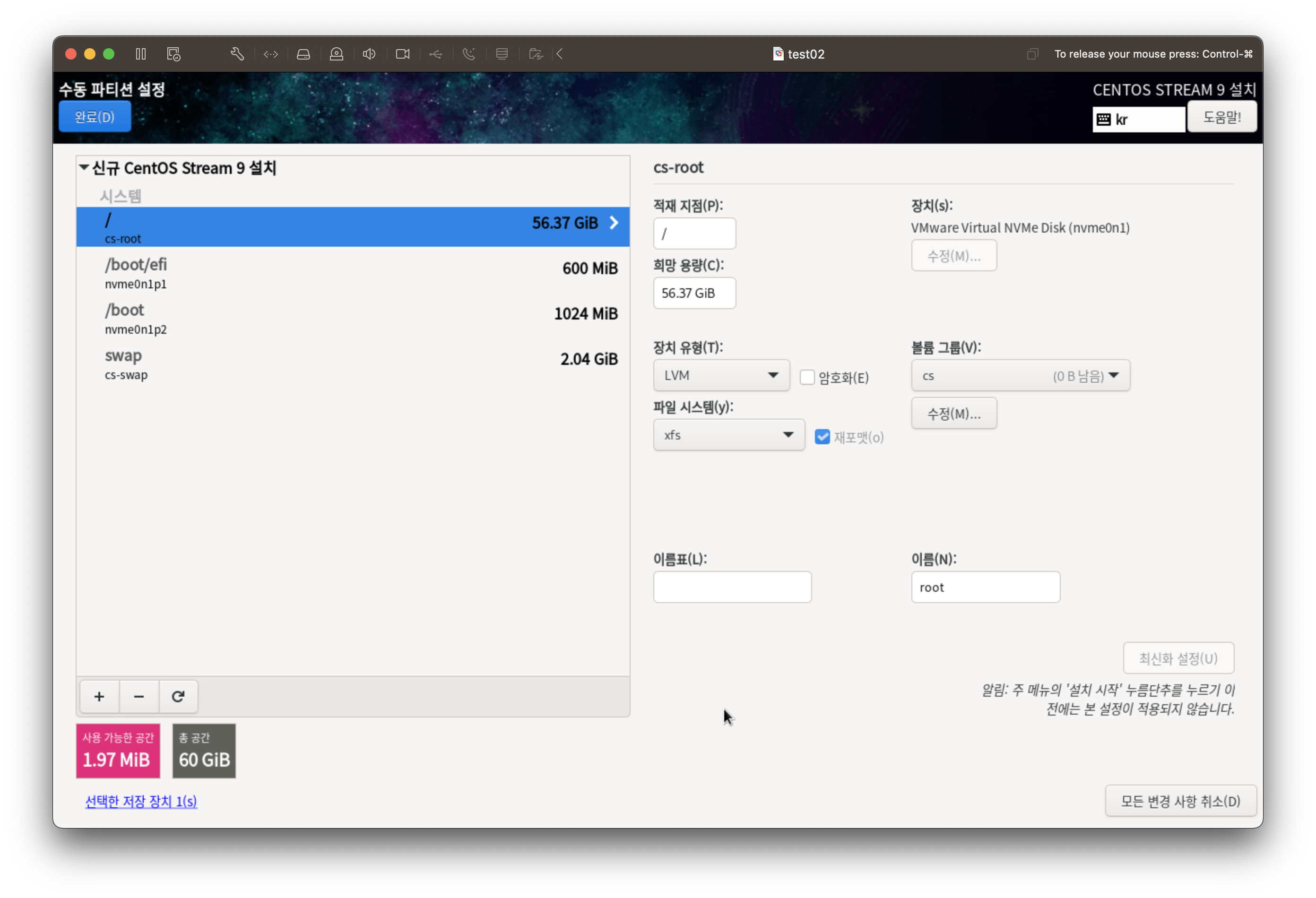Pause the virtual machine
1316x898 pixels.
(x=141, y=54)
